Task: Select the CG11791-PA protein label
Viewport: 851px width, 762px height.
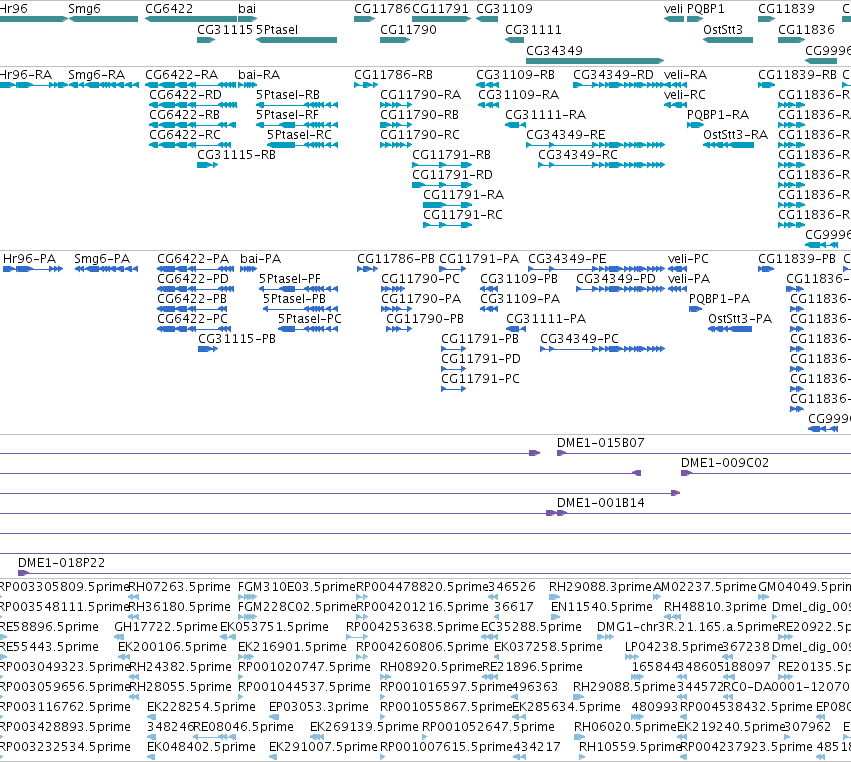Action: click(479, 259)
